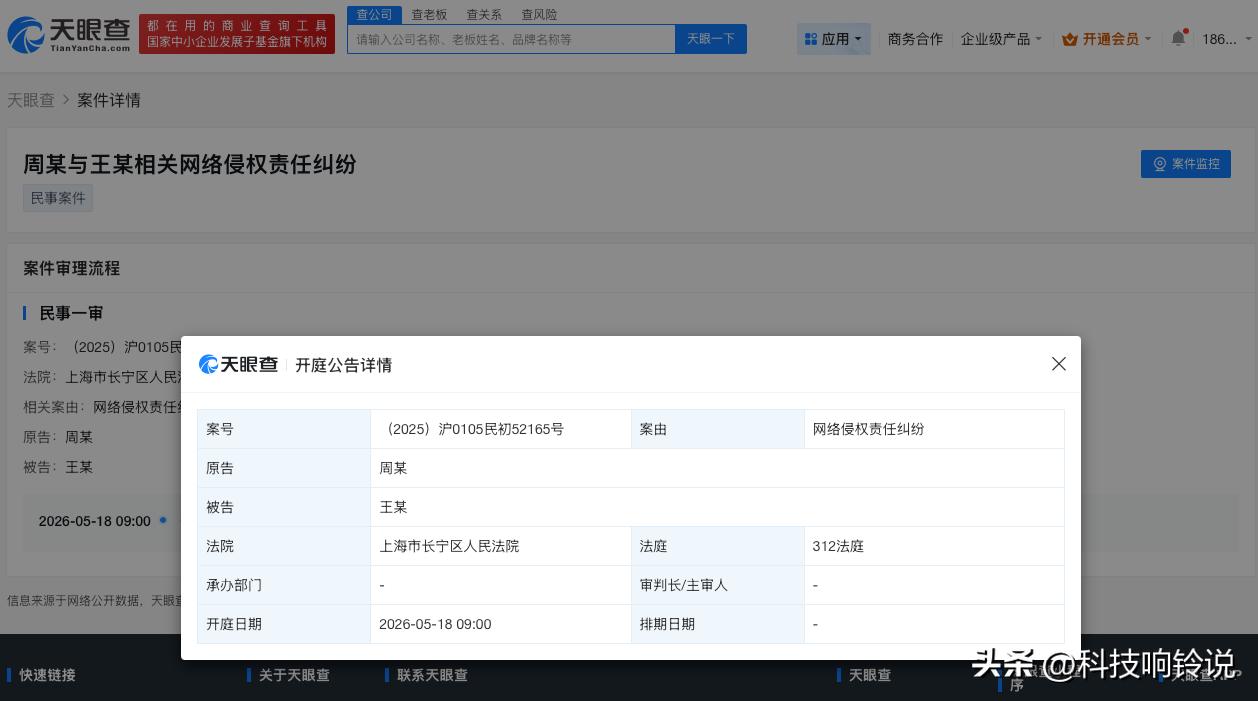1258x701 pixels.
Task: Open the 关于天眼查 footer link
Action: click(x=294, y=675)
